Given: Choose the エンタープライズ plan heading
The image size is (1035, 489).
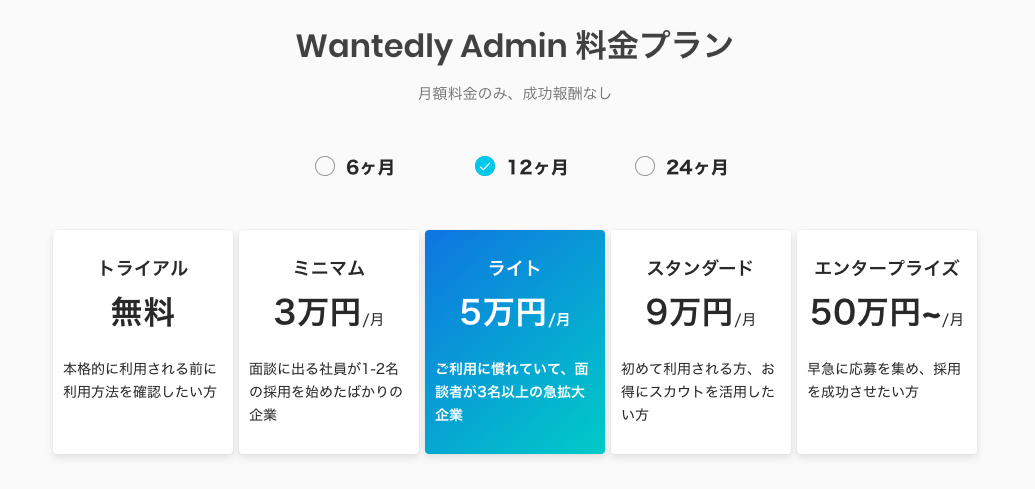Looking at the screenshot, I should tap(887, 268).
